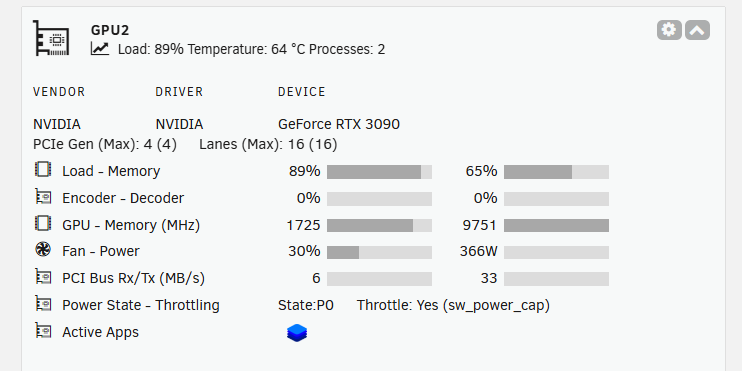Click the GeForce RTX 3090 device name

click(x=339, y=124)
